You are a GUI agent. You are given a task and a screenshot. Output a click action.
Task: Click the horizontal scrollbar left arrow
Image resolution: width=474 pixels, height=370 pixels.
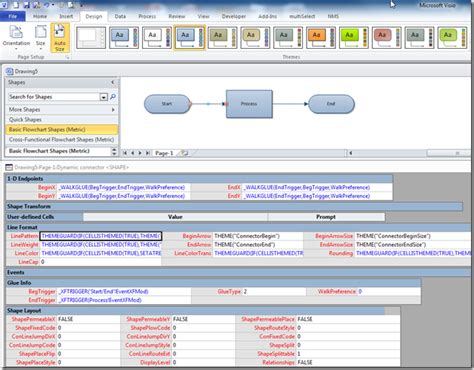(x=351, y=153)
